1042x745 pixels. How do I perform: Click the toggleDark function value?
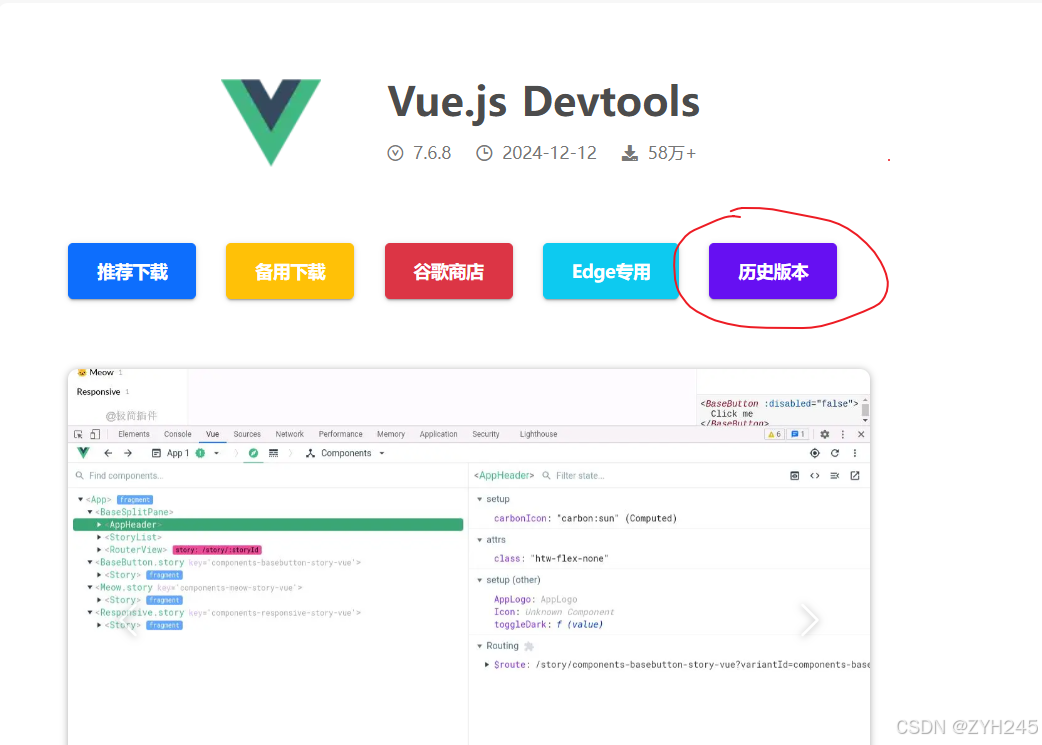tap(579, 625)
